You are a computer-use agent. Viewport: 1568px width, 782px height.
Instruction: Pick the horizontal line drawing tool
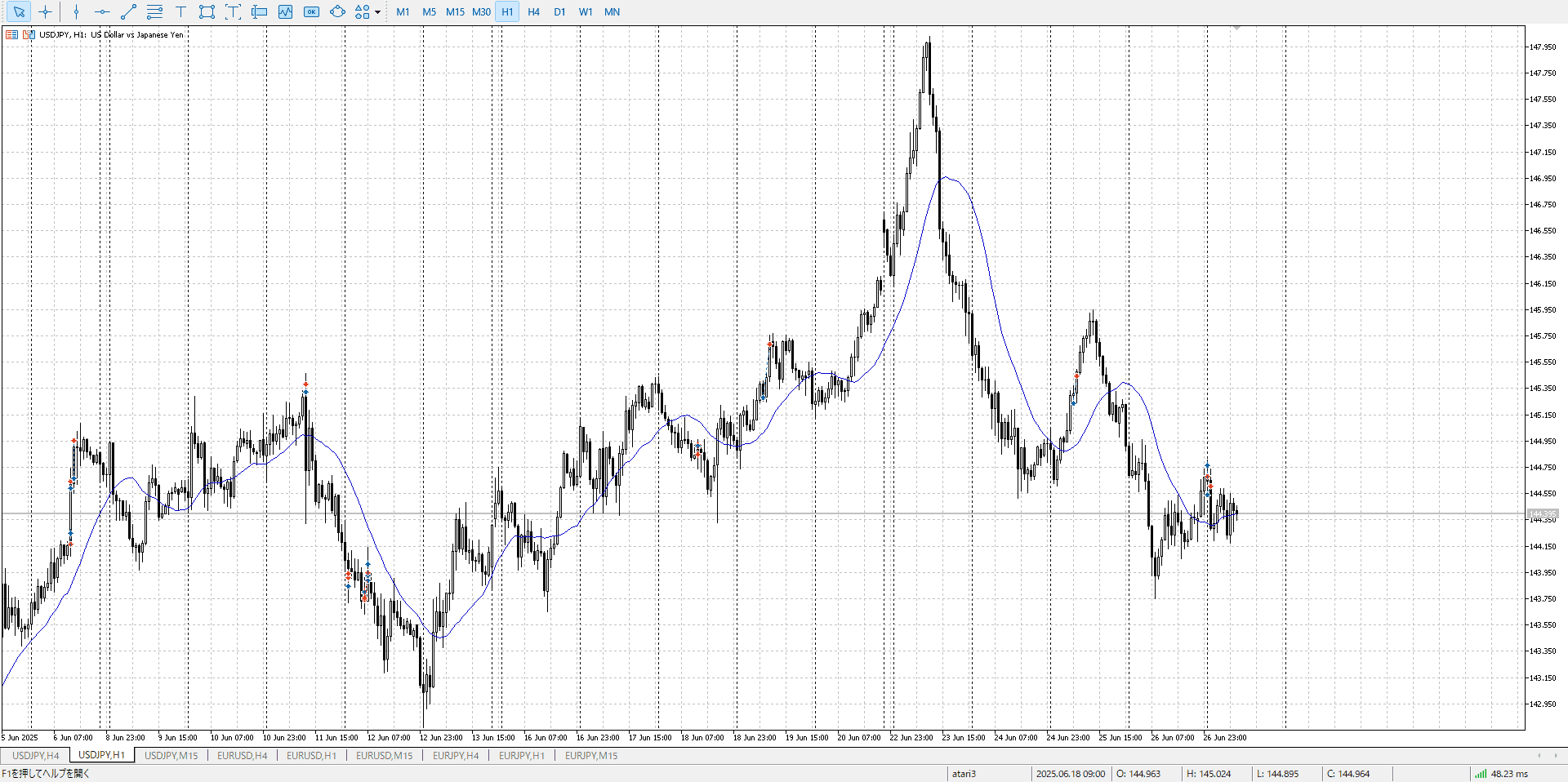point(102,12)
